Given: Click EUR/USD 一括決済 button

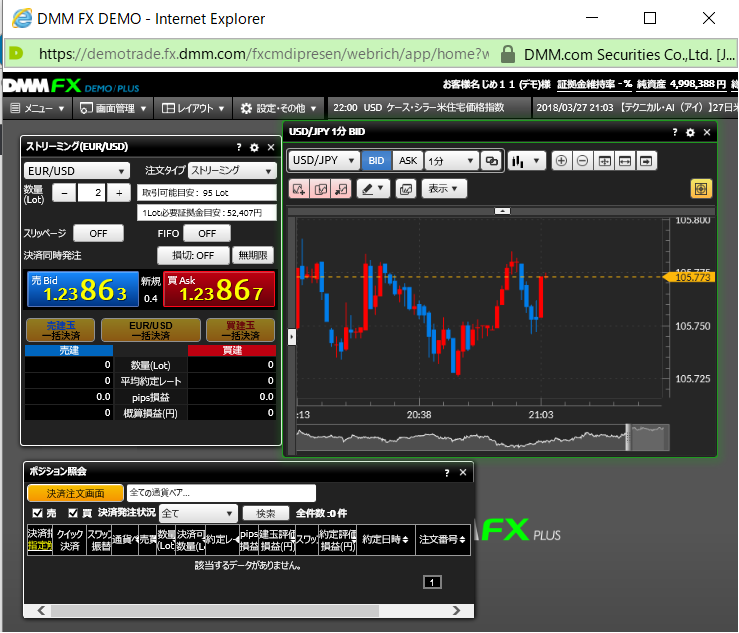Looking at the screenshot, I should point(151,330).
